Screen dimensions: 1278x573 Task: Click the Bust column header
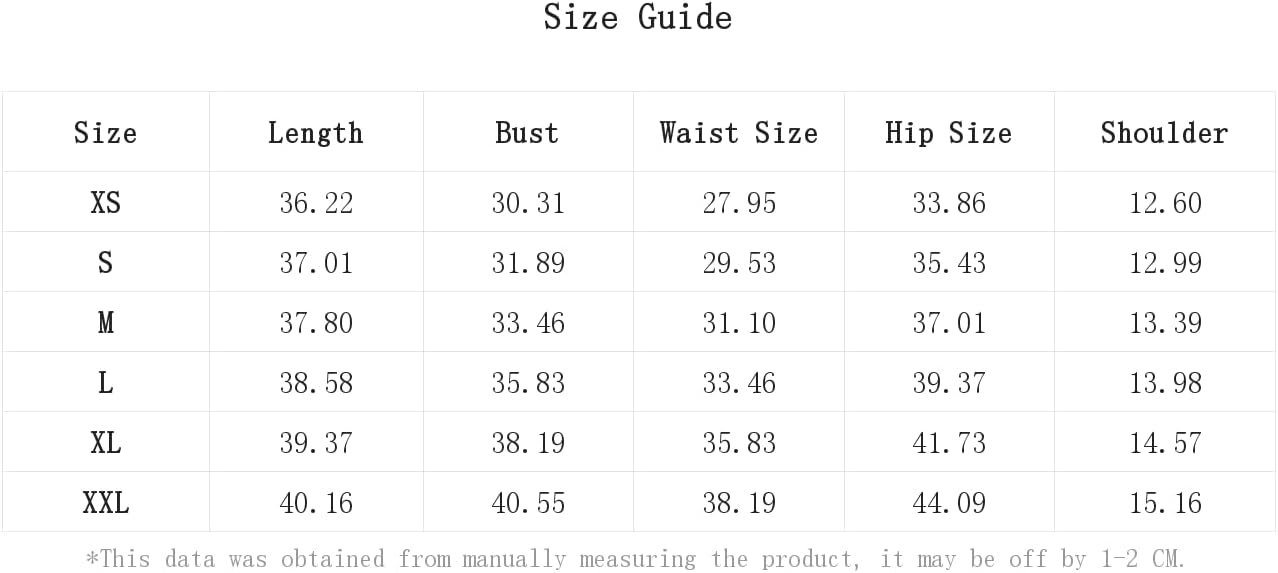[x=527, y=133]
